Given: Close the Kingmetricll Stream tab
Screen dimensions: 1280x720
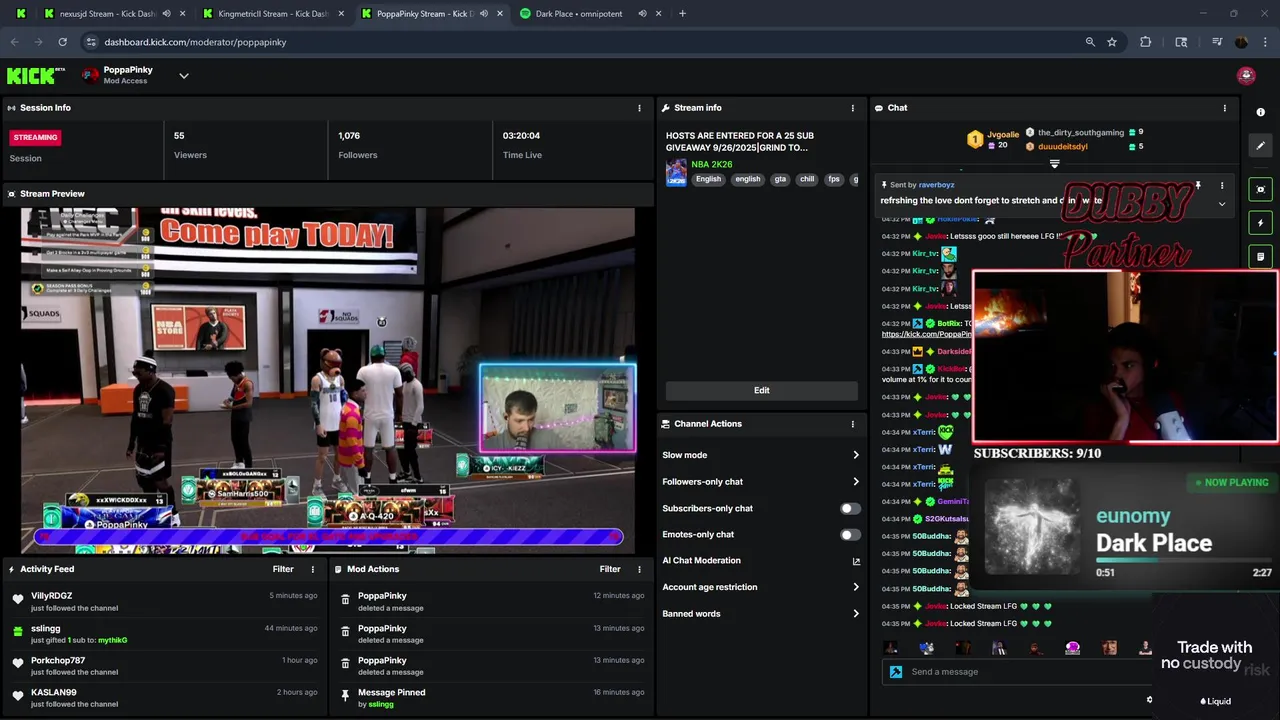Looking at the screenshot, I should click(340, 14).
